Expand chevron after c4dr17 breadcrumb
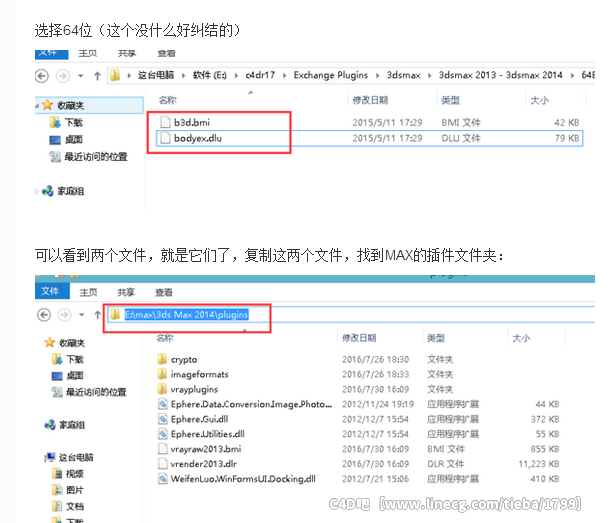 [284, 75]
